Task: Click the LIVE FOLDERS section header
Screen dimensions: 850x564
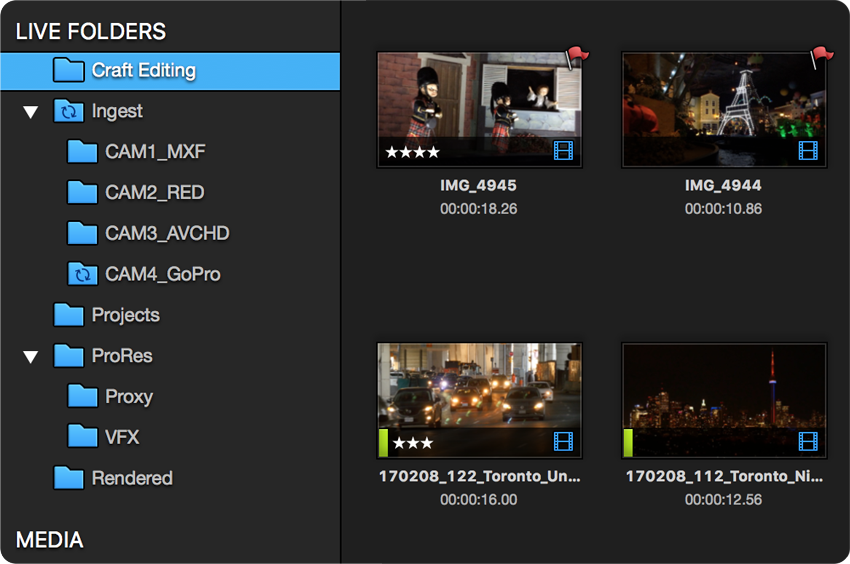Action: pyautogui.click(x=91, y=31)
